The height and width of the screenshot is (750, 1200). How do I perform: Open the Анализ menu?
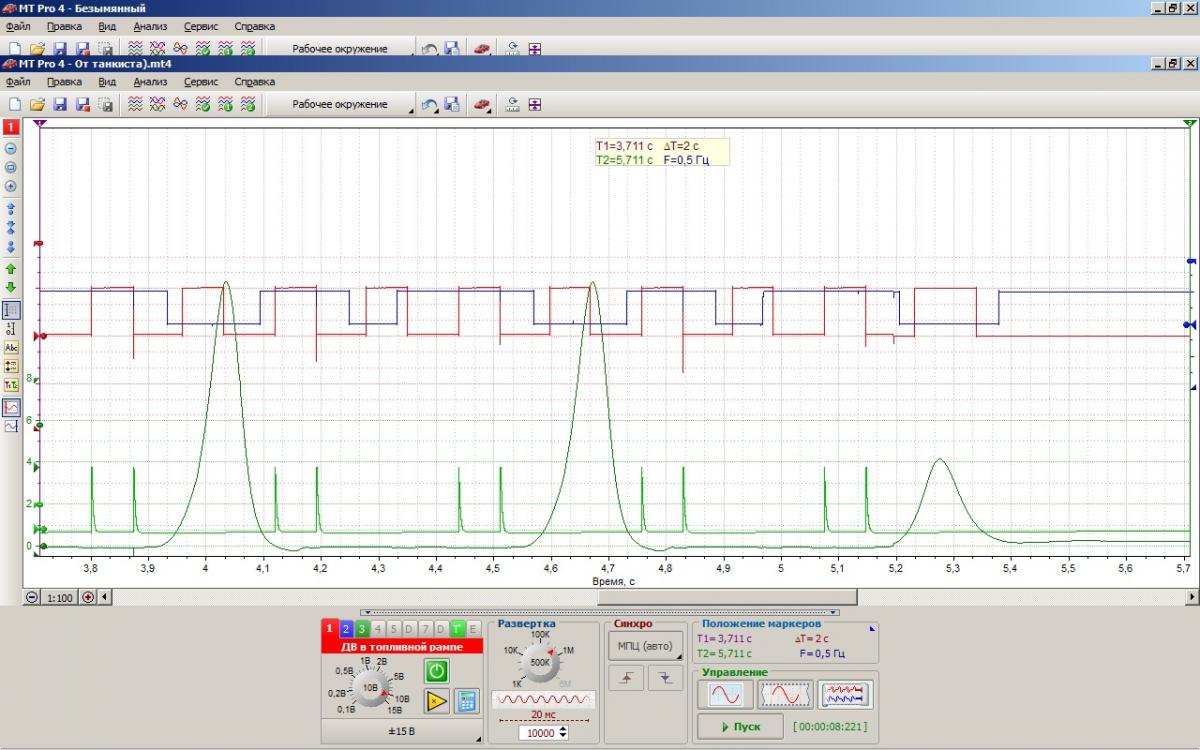(150, 82)
